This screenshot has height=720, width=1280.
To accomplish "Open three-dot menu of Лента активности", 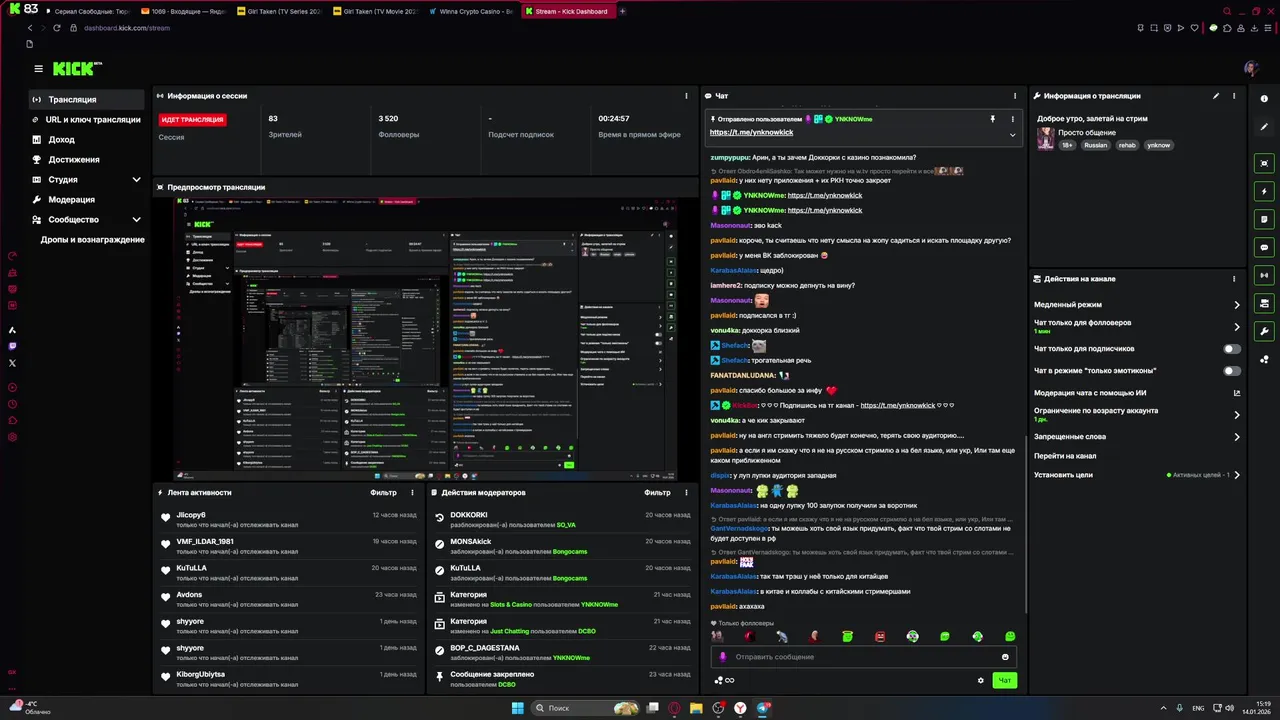I will tap(412, 493).
